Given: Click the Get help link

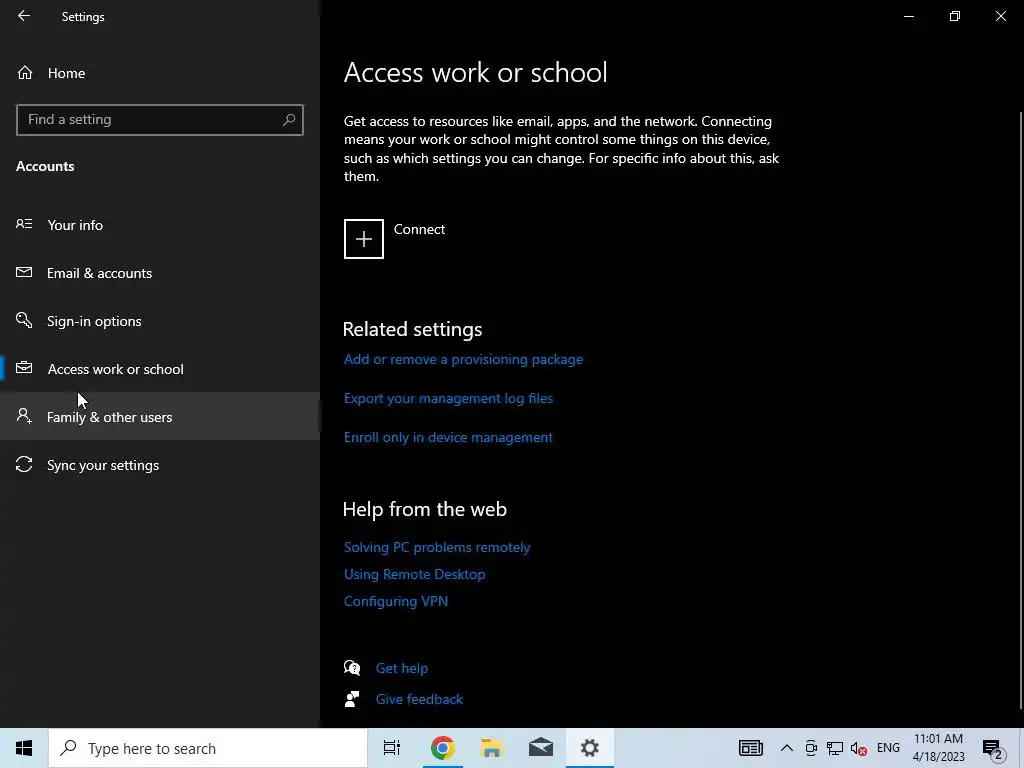Looking at the screenshot, I should point(402,668).
